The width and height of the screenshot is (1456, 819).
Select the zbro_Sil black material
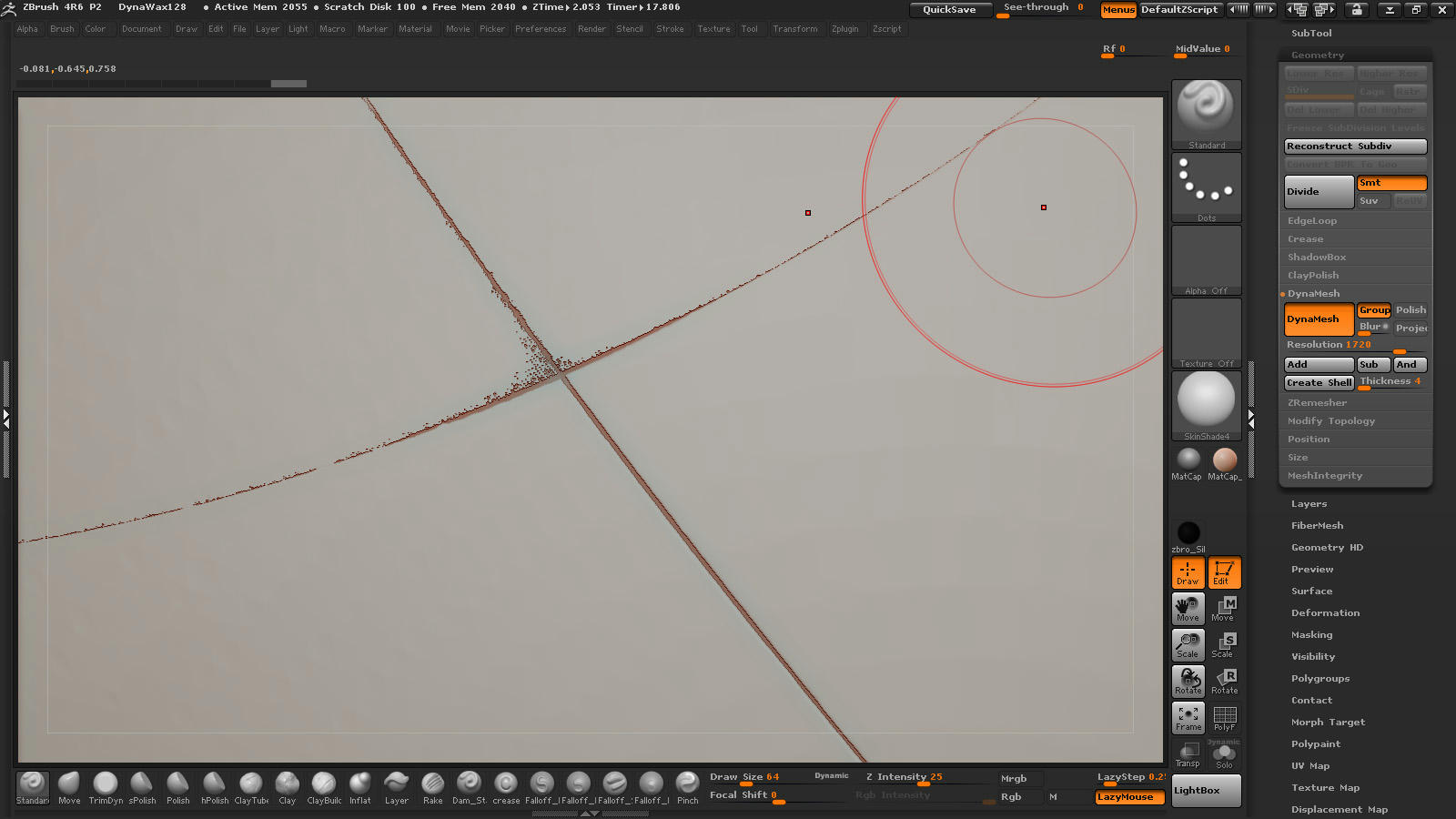pos(1188,537)
